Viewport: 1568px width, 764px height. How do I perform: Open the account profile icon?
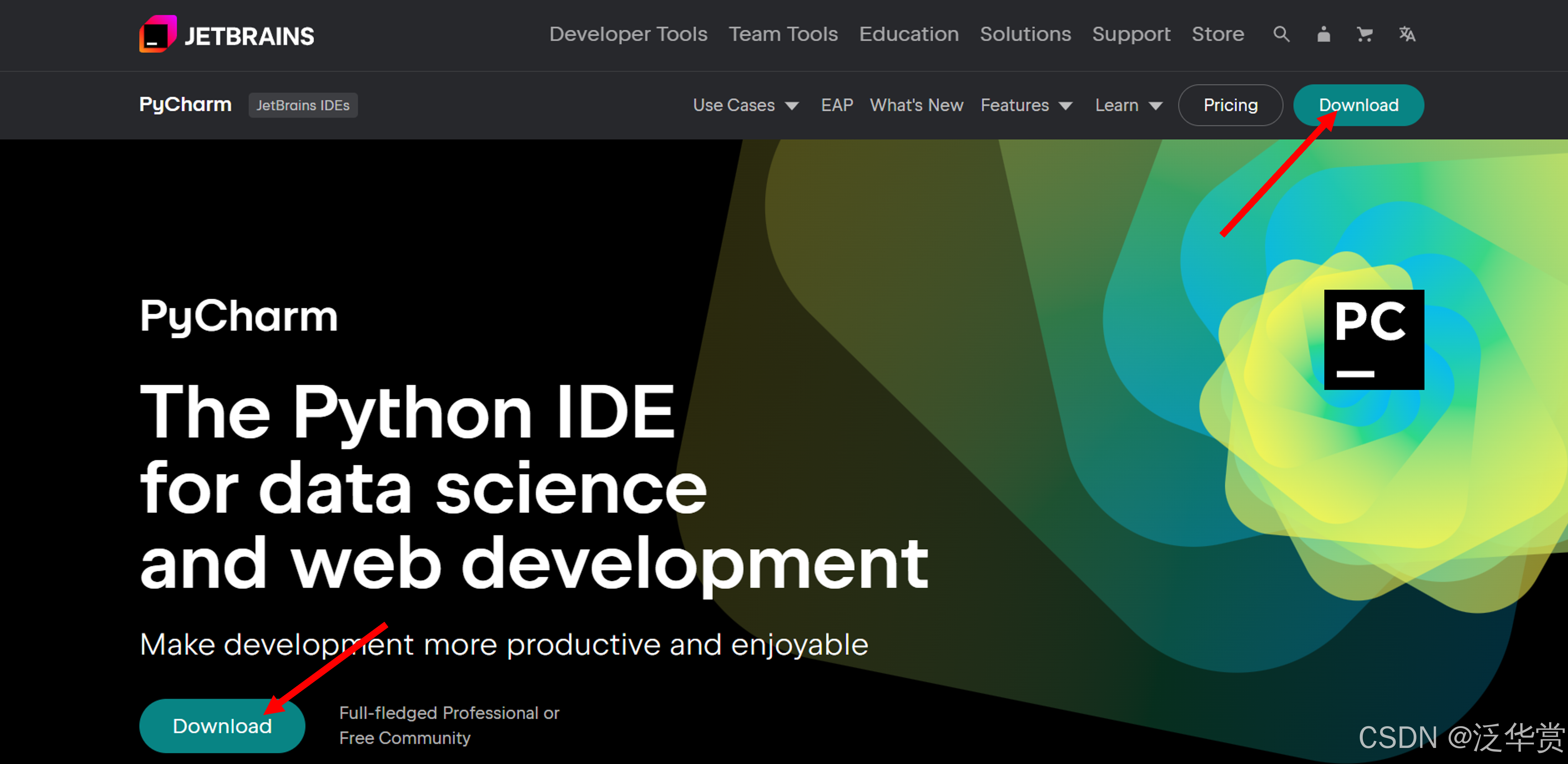pos(1323,34)
